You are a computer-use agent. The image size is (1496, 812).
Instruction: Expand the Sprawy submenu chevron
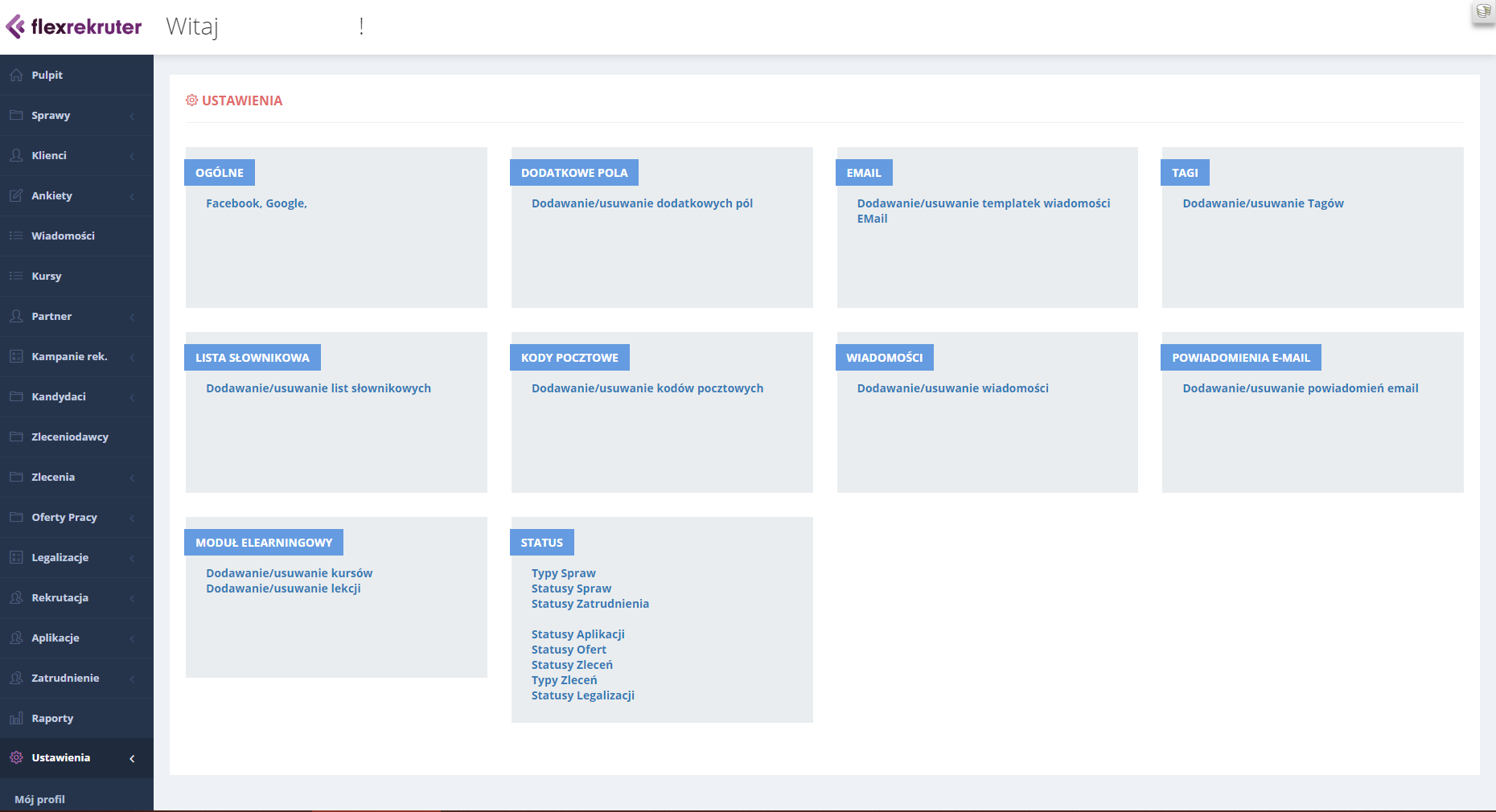tap(132, 116)
